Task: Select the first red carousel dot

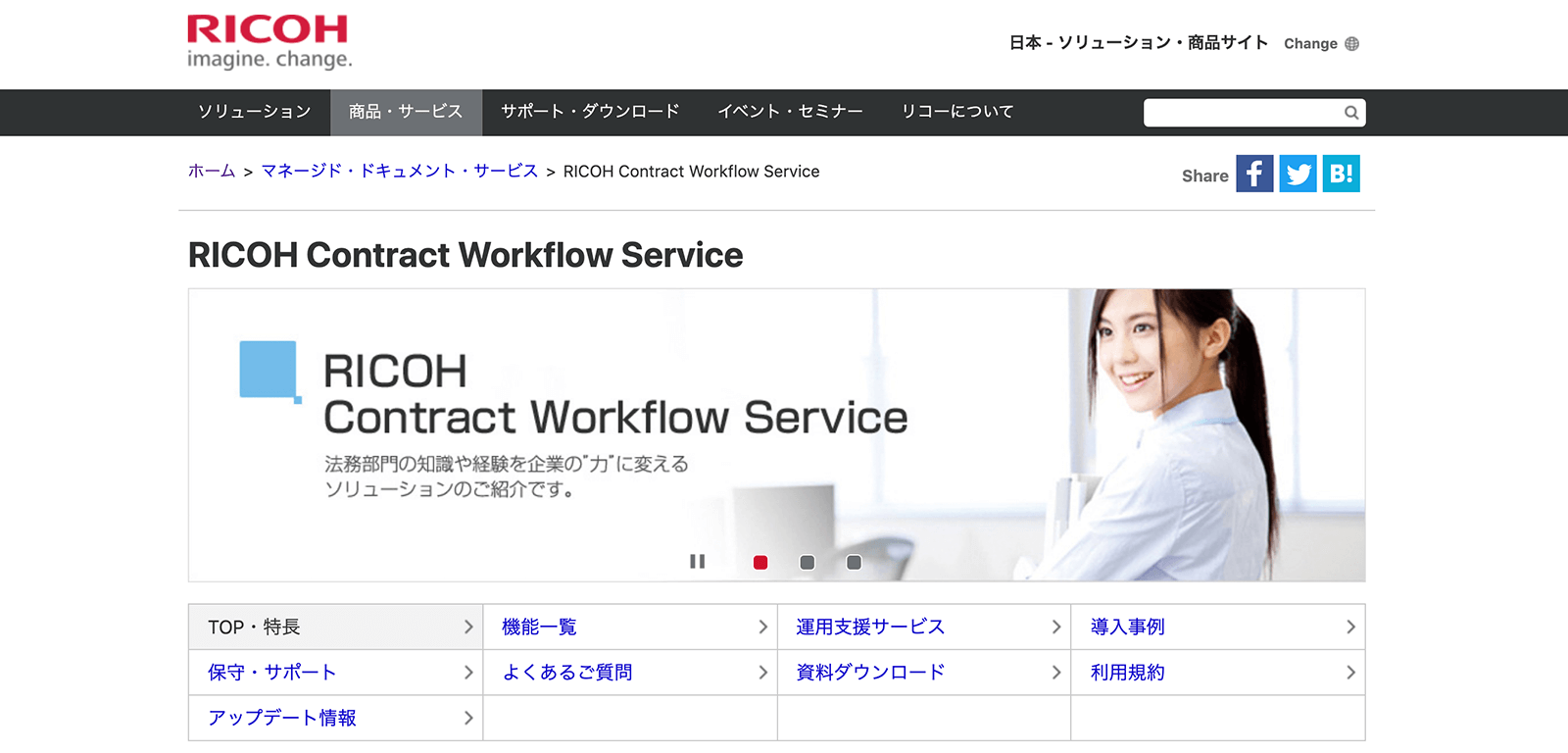Action: pos(760,562)
